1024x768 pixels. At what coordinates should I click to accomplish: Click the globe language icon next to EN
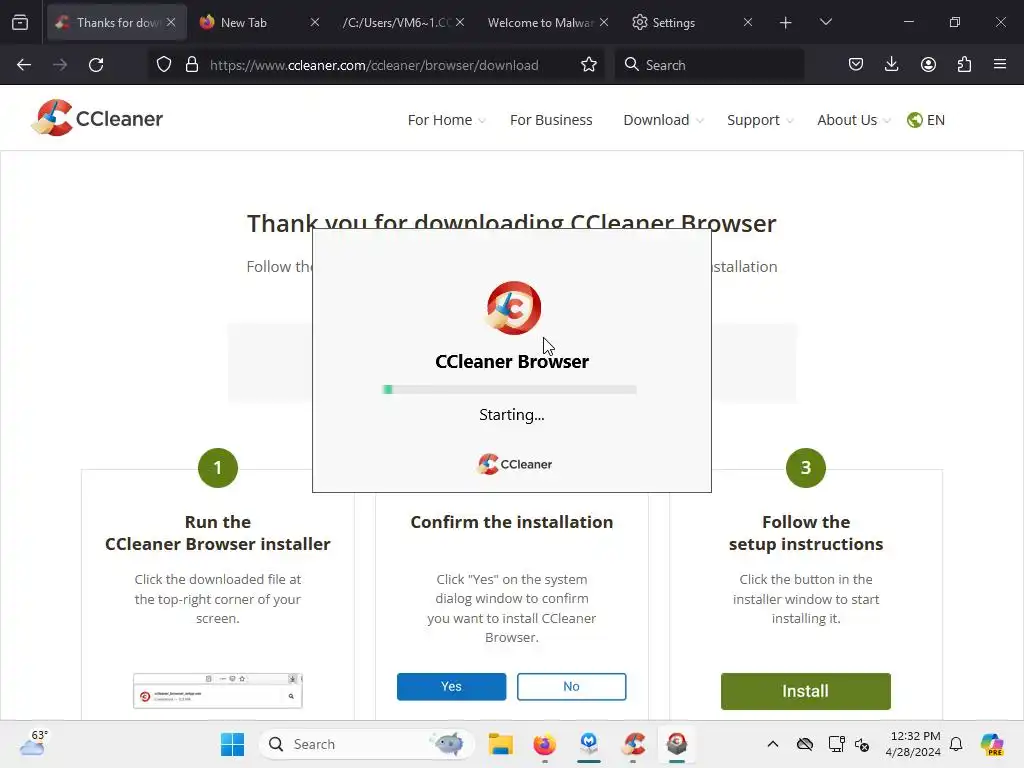click(914, 120)
